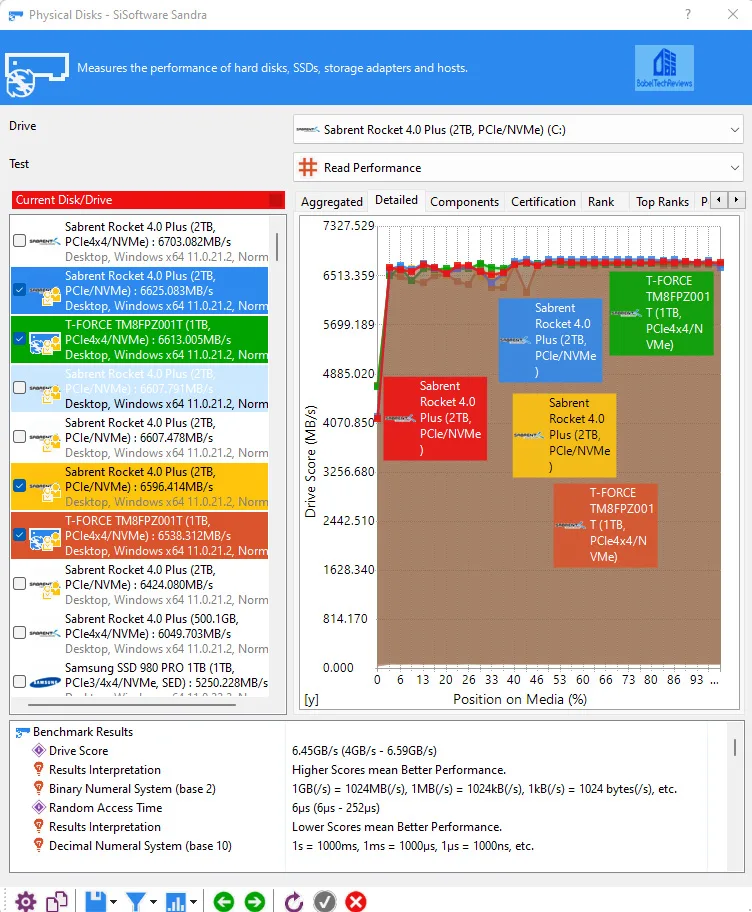
Task: Click the gray checkmark OK icon
Action: point(325,902)
